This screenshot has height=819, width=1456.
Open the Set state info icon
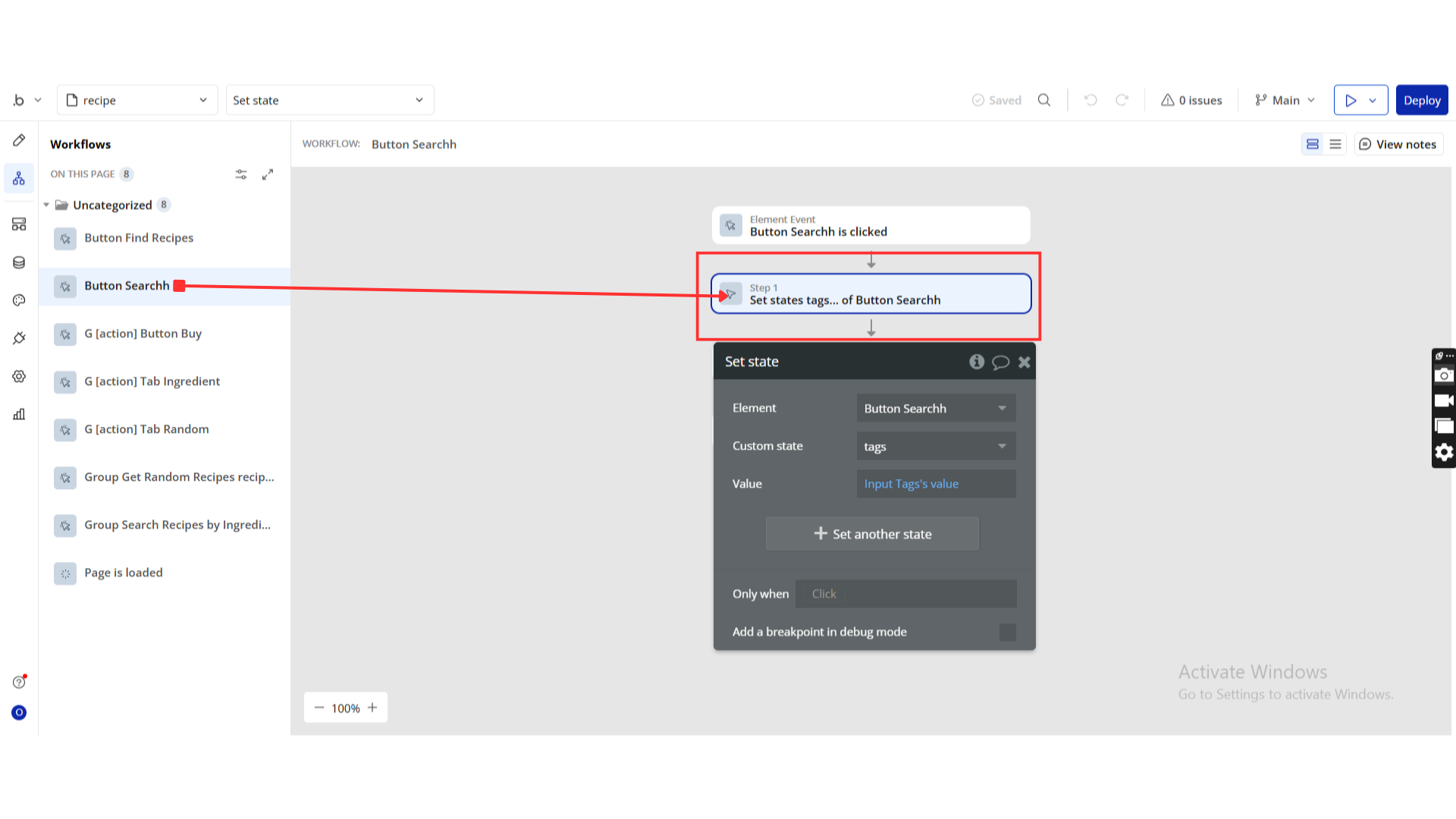coord(977,362)
